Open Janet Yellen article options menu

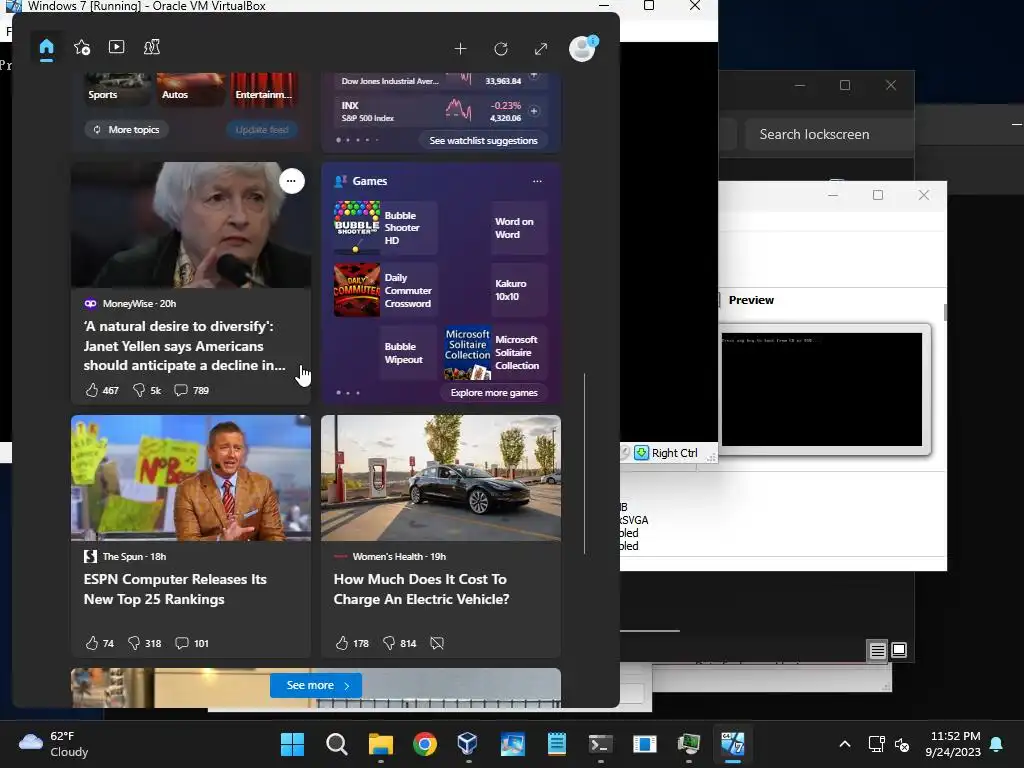pyautogui.click(x=291, y=181)
